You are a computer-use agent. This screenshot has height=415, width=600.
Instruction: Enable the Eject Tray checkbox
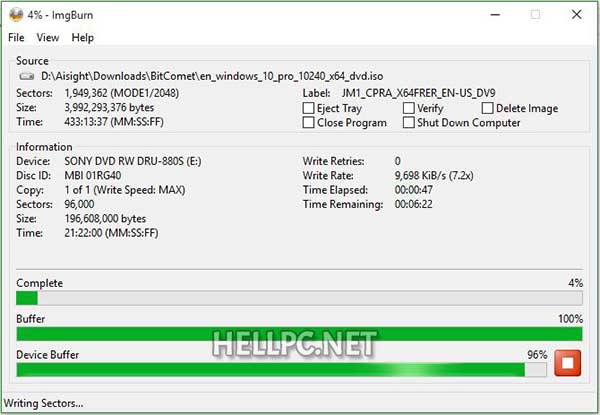[x=308, y=108]
